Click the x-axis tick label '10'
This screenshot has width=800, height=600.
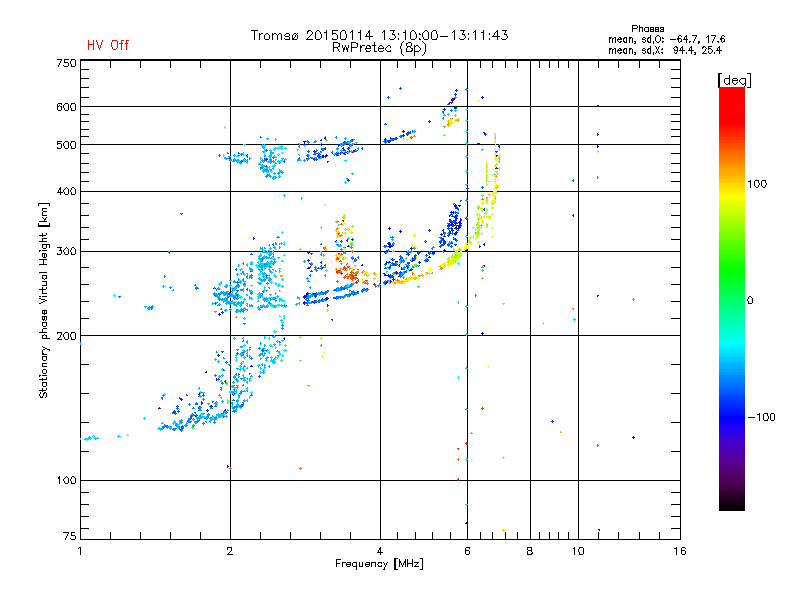coord(578,551)
